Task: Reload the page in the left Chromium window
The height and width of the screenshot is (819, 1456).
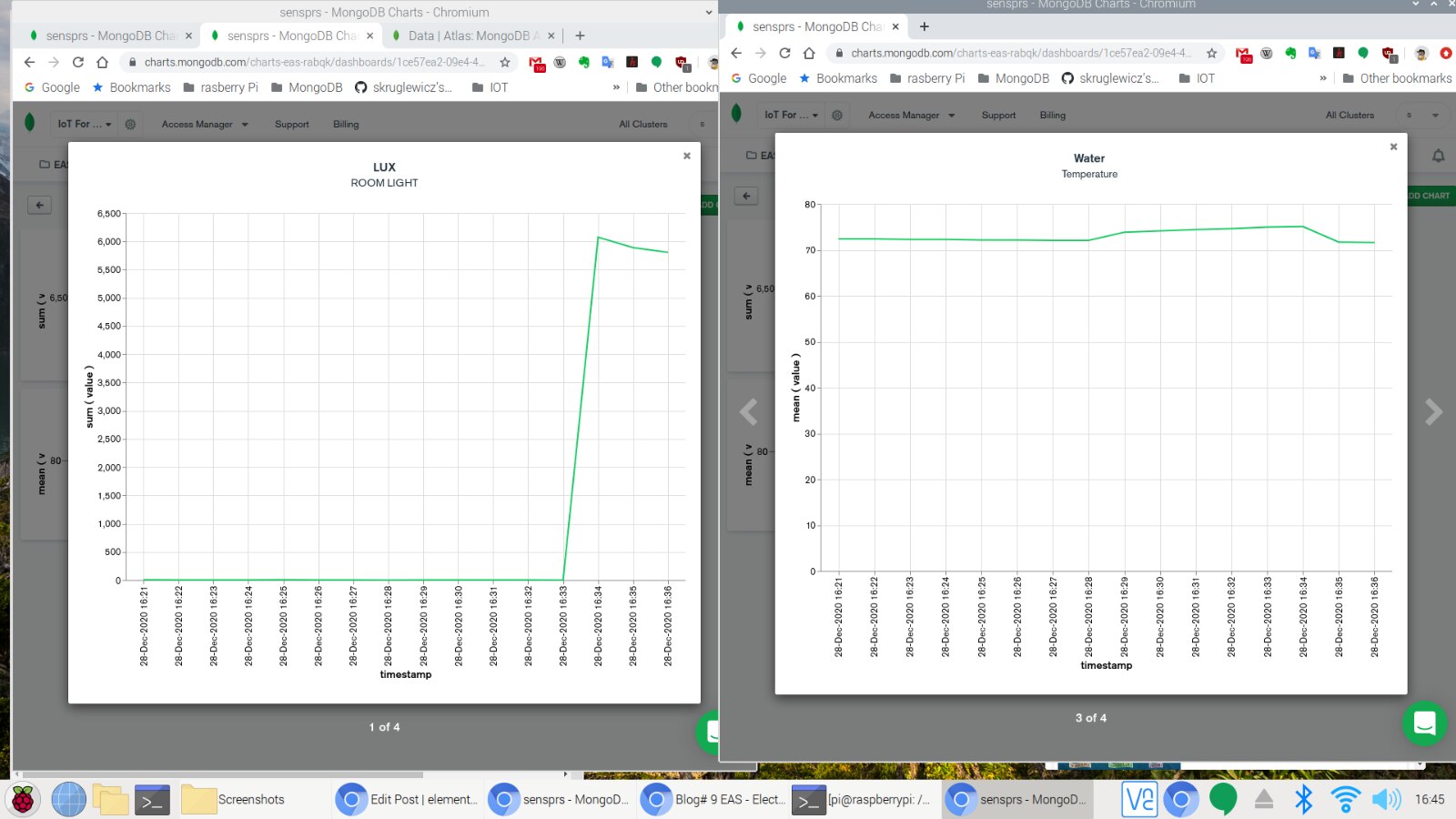Action: tap(78, 62)
